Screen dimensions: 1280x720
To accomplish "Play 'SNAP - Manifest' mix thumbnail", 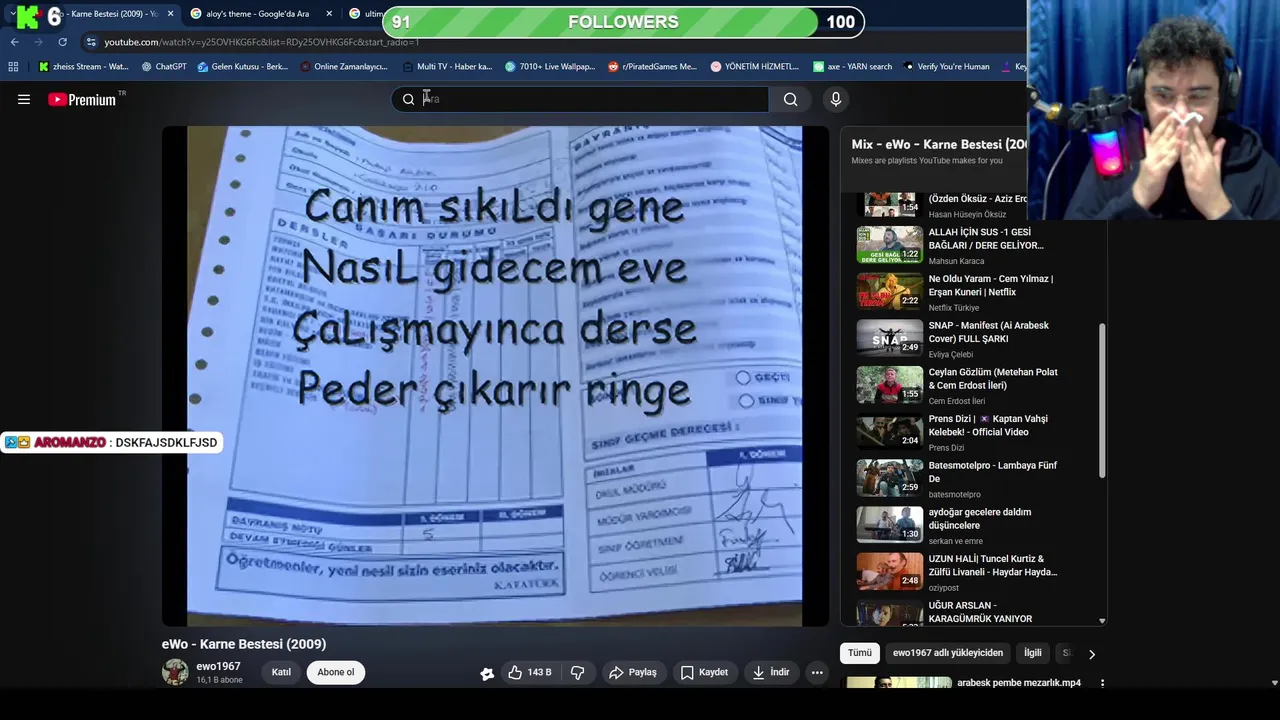I will point(890,338).
